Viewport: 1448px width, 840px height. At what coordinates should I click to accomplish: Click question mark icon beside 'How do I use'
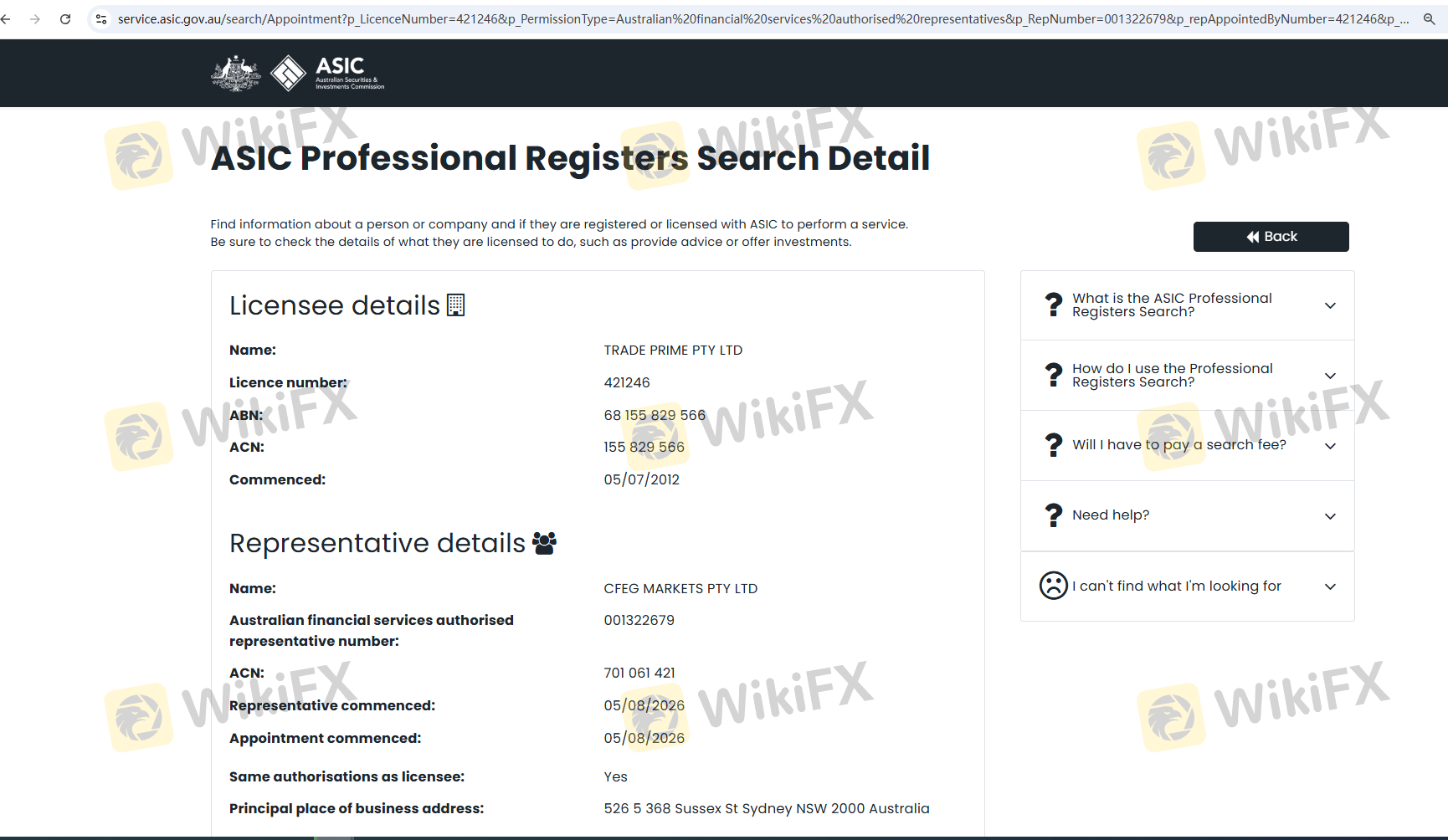(1054, 375)
